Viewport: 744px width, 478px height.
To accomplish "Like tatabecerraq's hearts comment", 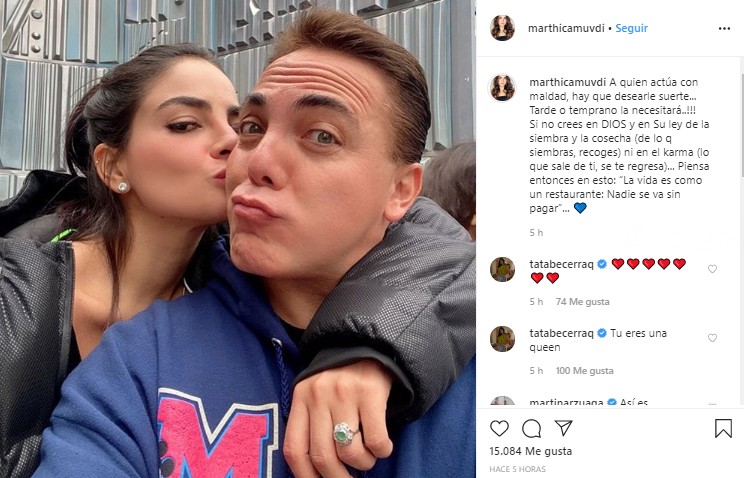I will click(x=712, y=269).
